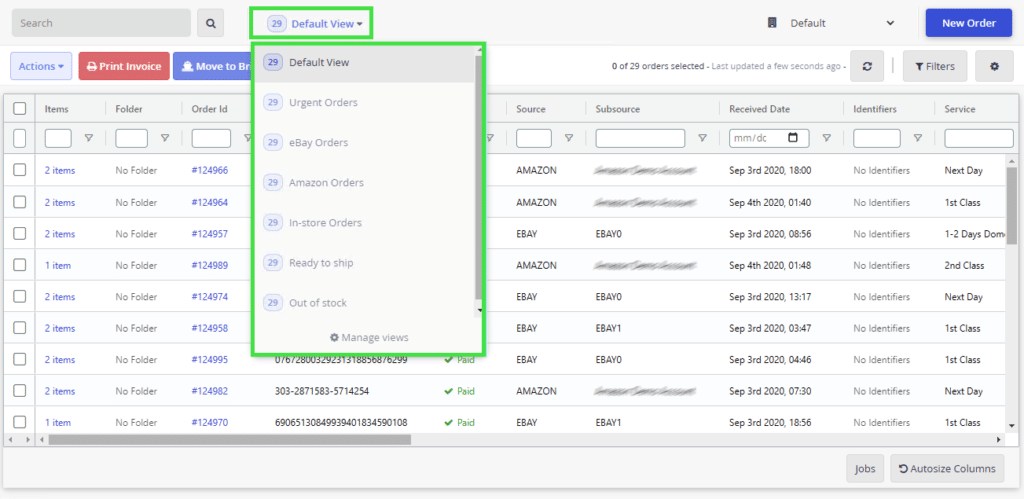The width and height of the screenshot is (1024, 499).
Task: Click the grid vertical scrollbar thumb
Action: pos(1012,204)
